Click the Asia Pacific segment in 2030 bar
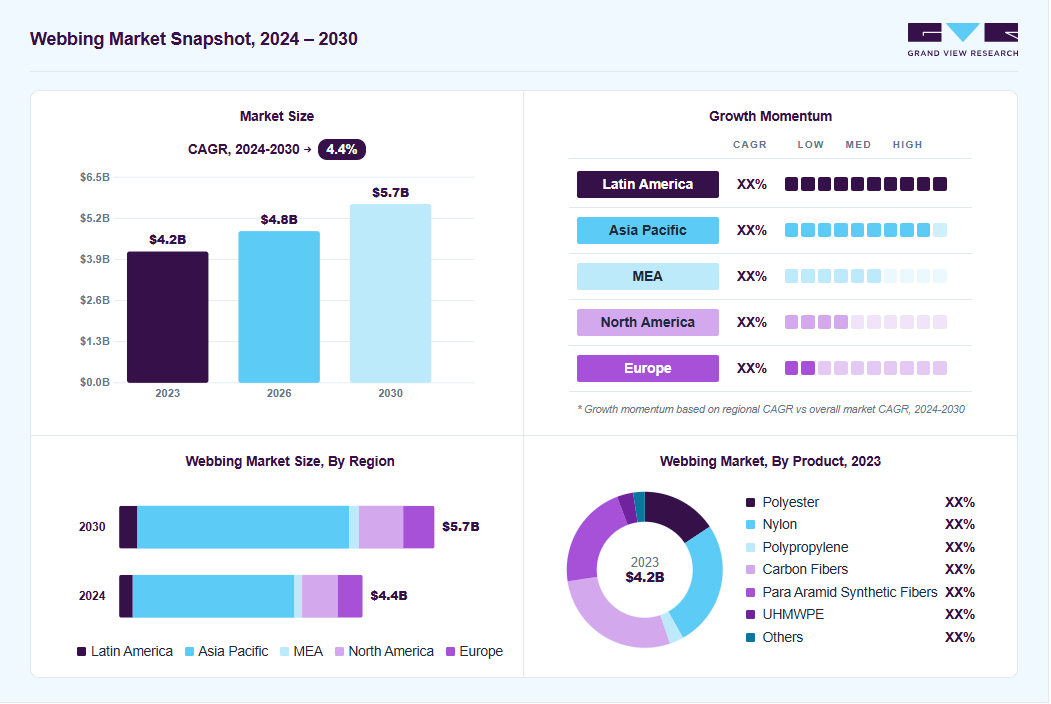The width and height of the screenshot is (1051, 704). pos(243,527)
